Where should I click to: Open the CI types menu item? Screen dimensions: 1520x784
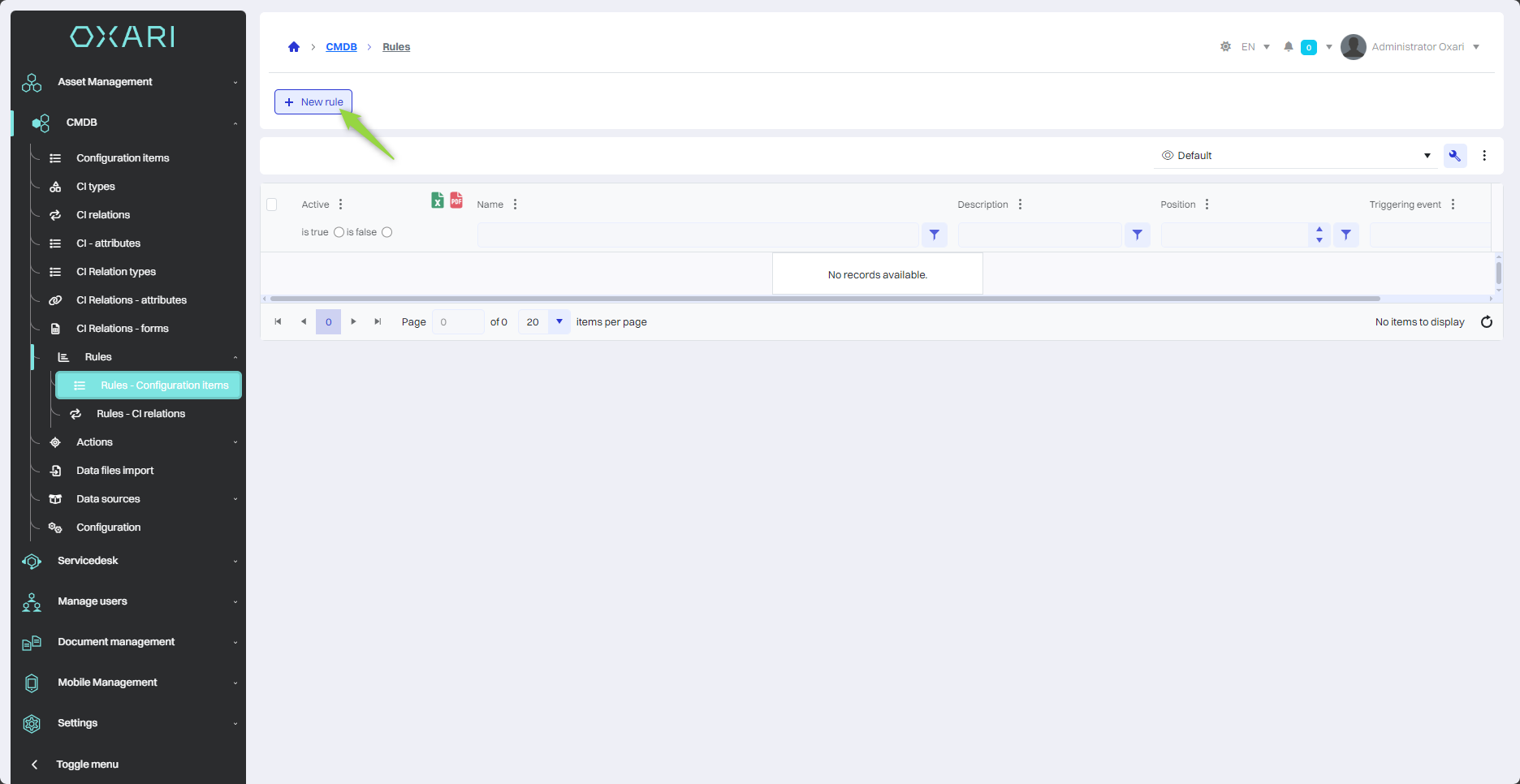coord(96,187)
